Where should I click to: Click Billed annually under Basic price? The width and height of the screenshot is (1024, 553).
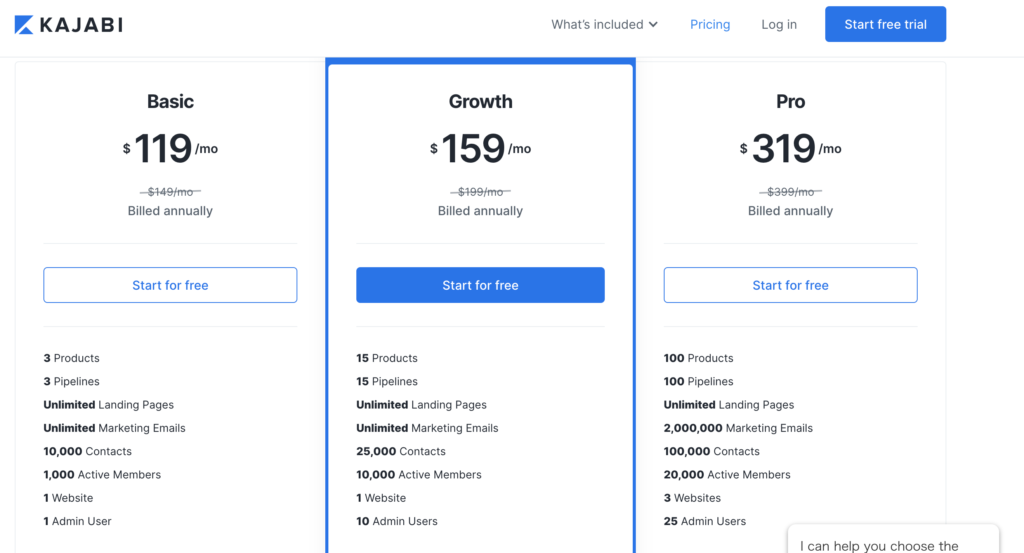tap(170, 211)
